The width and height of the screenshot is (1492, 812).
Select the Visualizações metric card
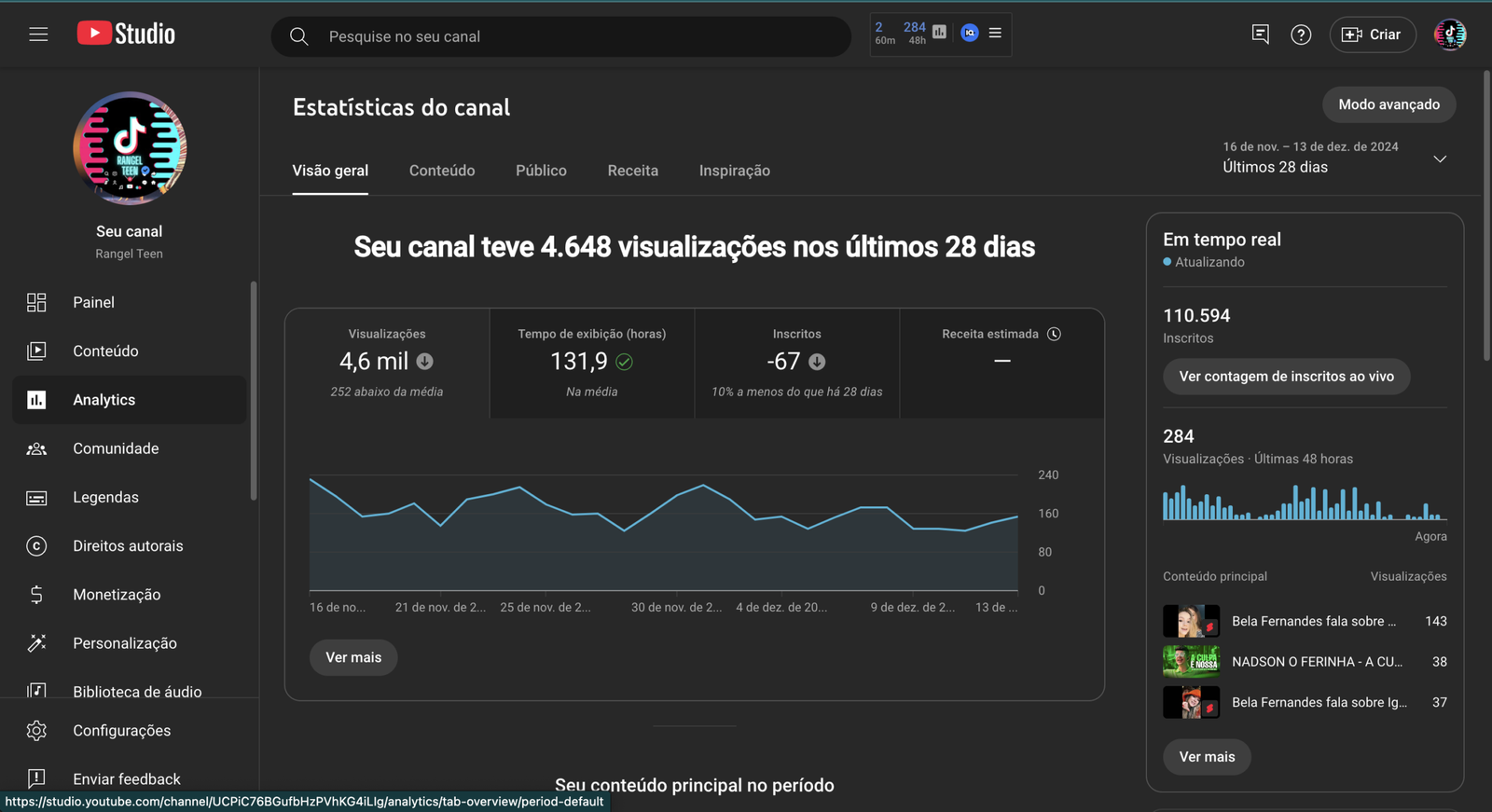point(387,363)
